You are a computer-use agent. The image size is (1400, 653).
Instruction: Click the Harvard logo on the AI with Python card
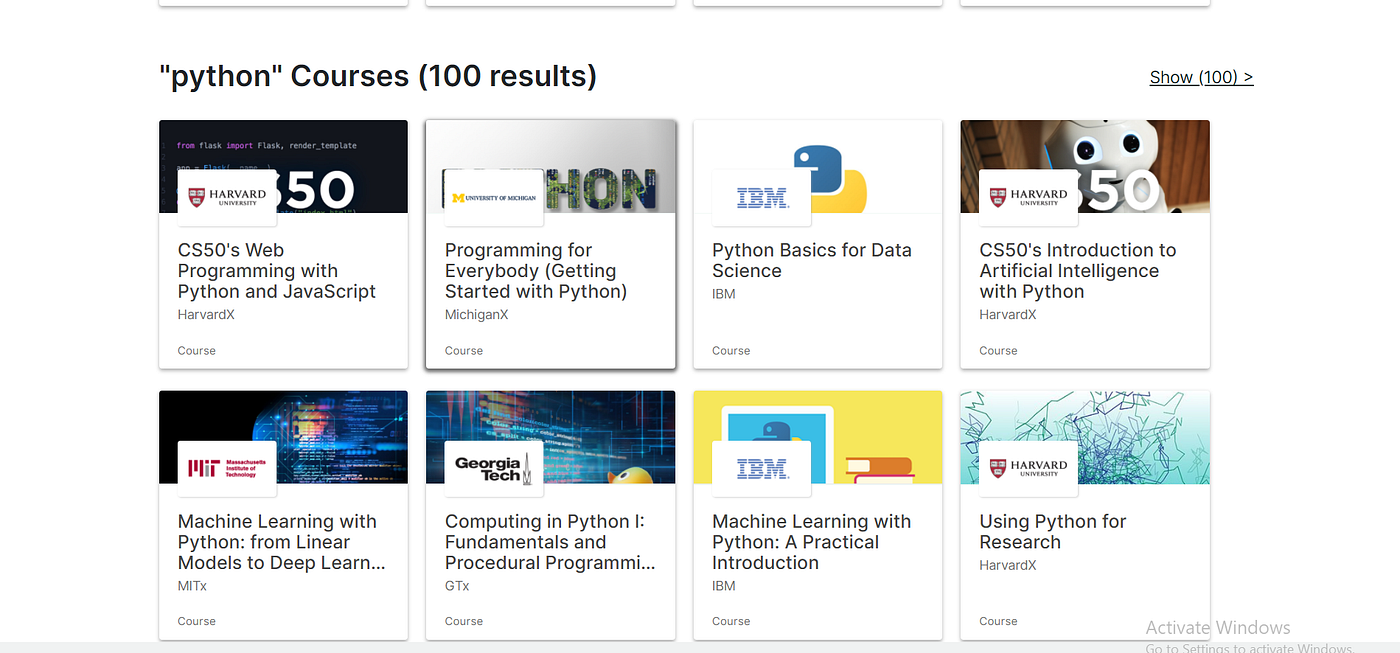coord(1028,197)
